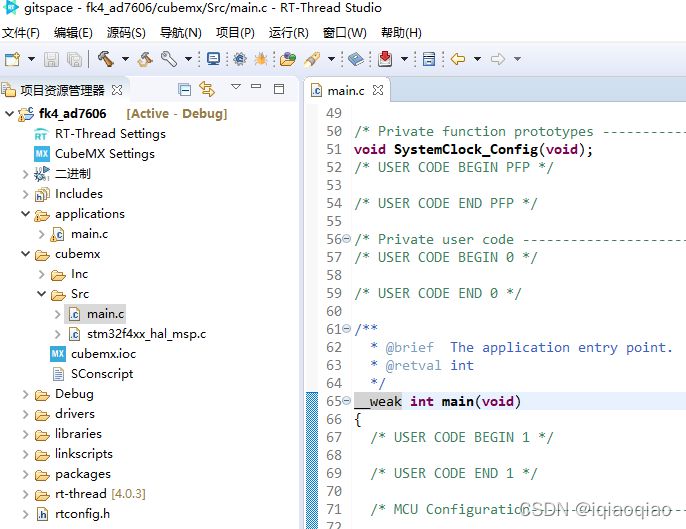This screenshot has height=529, width=686.
Task: Close the main.c editor tab
Action: (378, 90)
